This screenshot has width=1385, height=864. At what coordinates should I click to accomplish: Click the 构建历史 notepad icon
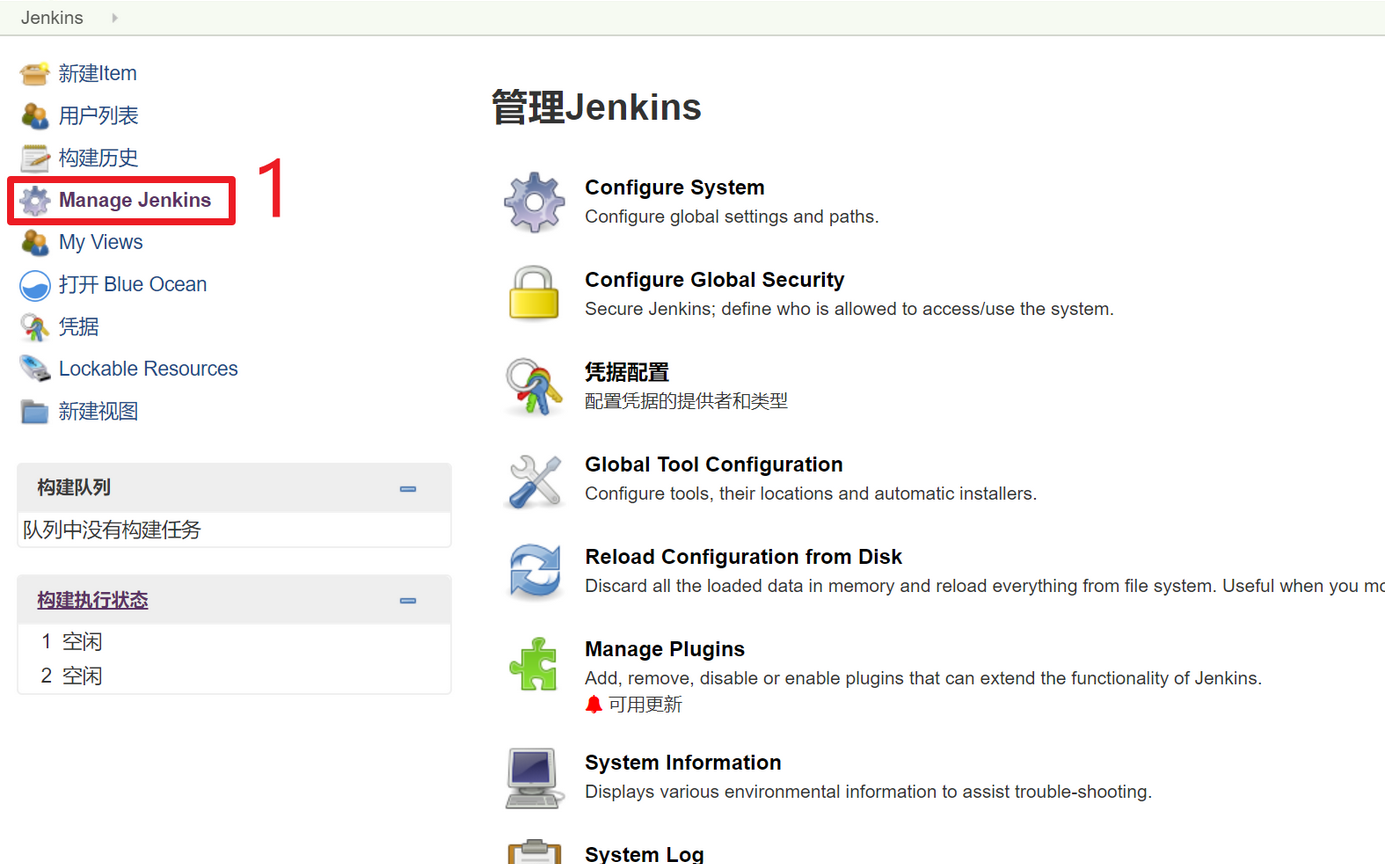pos(35,158)
